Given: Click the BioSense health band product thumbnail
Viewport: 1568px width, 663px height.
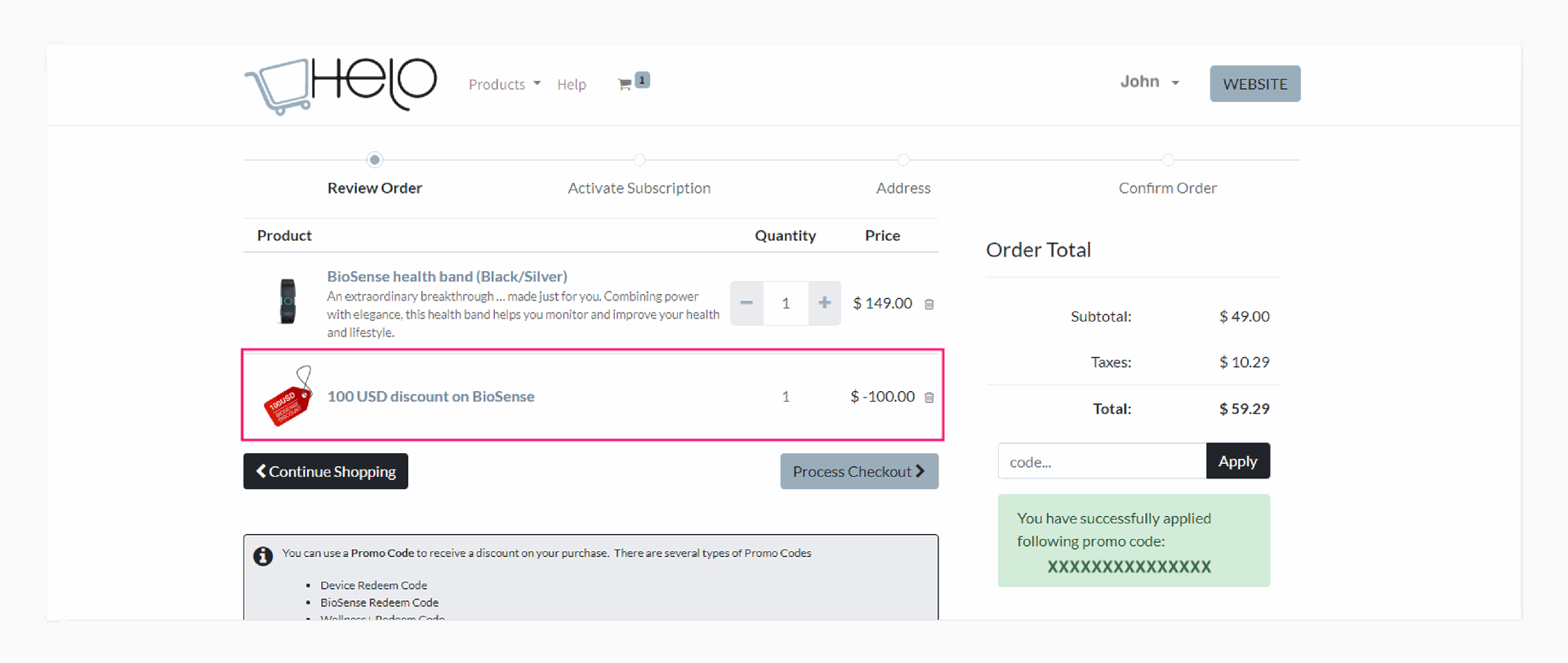Looking at the screenshot, I should [x=287, y=301].
